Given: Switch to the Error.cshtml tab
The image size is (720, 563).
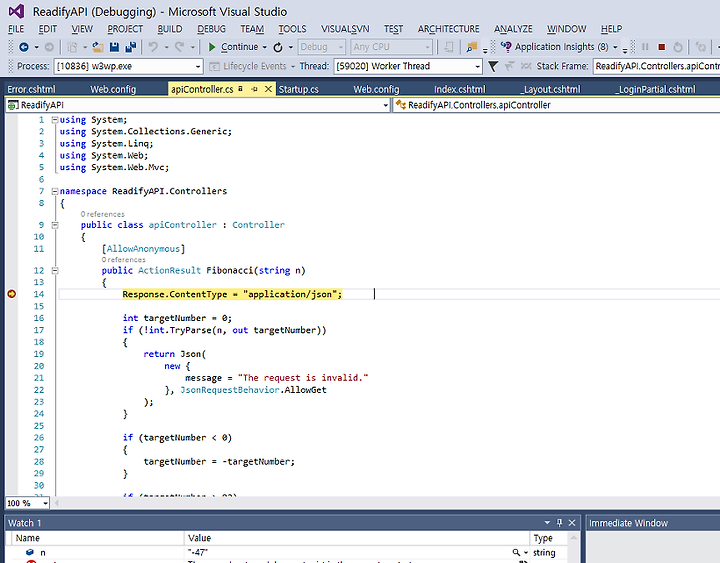Looking at the screenshot, I should point(31,89).
